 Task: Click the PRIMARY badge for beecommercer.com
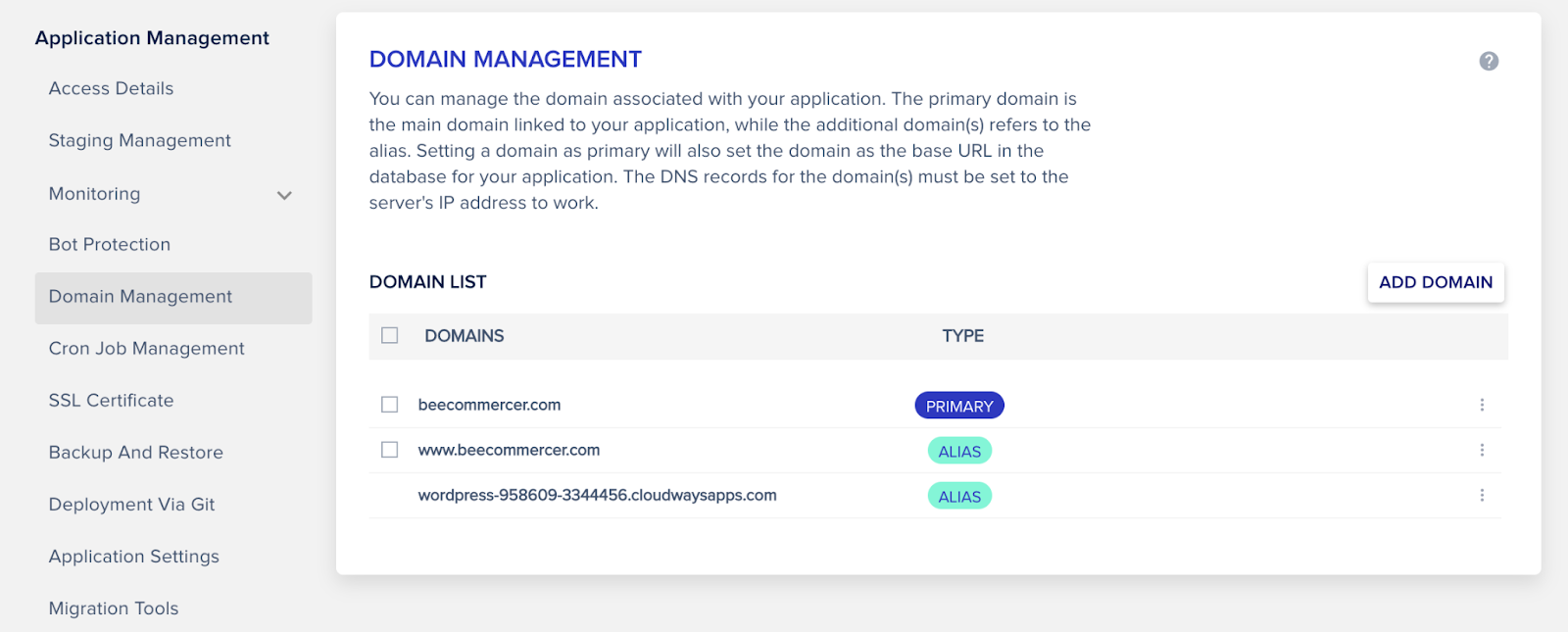coord(959,406)
